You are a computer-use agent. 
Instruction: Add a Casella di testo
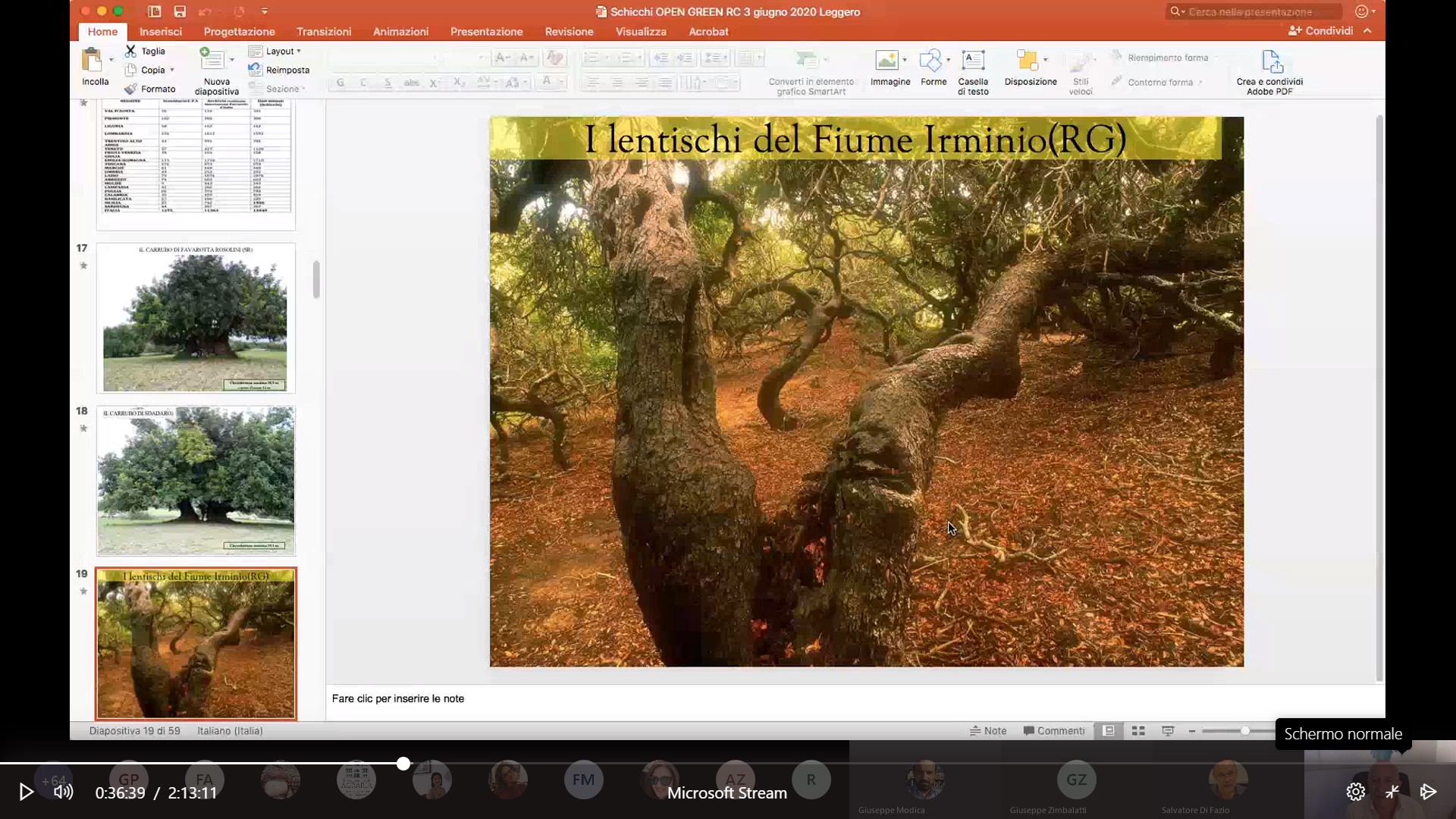[973, 61]
